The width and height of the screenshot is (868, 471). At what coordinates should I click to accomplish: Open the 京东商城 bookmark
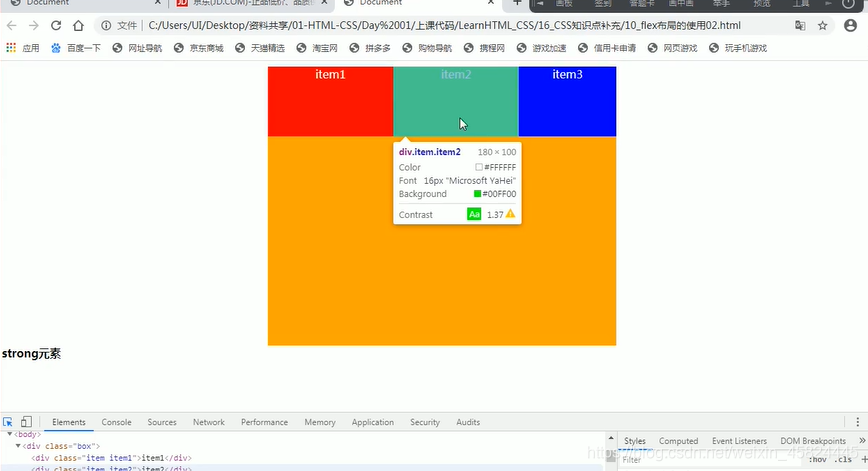pos(199,48)
